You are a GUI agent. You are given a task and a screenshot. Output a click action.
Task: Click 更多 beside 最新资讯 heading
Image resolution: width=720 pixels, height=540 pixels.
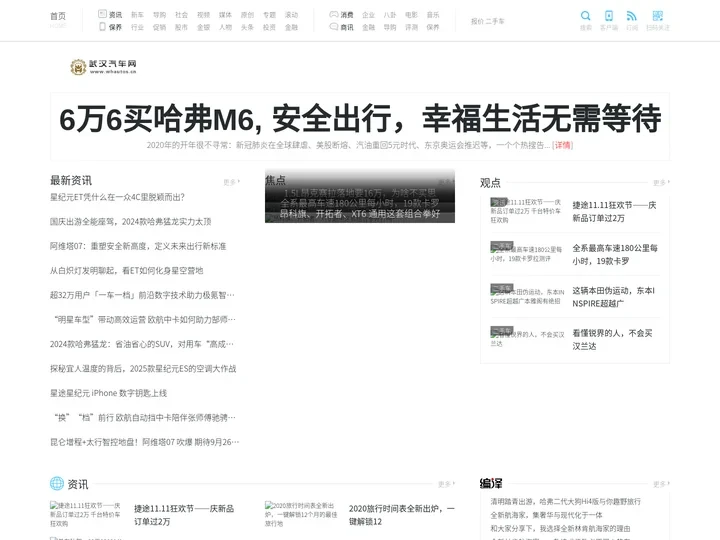click(x=231, y=182)
